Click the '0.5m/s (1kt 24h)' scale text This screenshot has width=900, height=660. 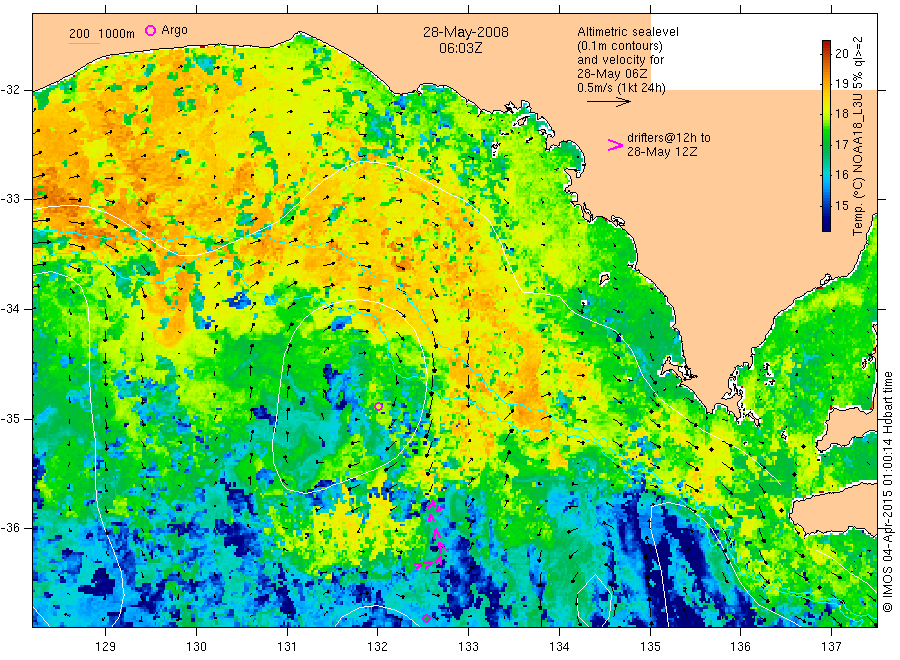[x=622, y=88]
